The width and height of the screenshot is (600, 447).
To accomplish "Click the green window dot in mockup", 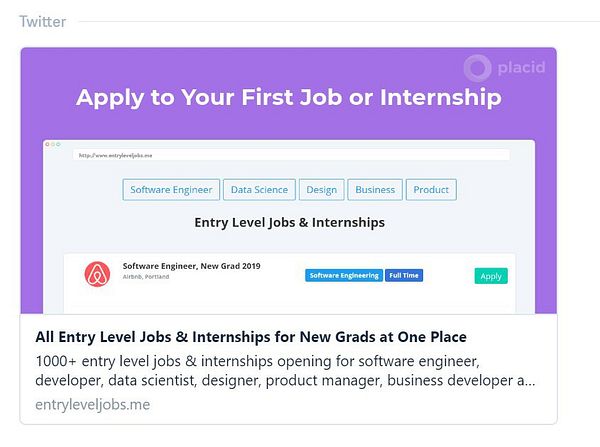I will pyautogui.click(x=58, y=145).
